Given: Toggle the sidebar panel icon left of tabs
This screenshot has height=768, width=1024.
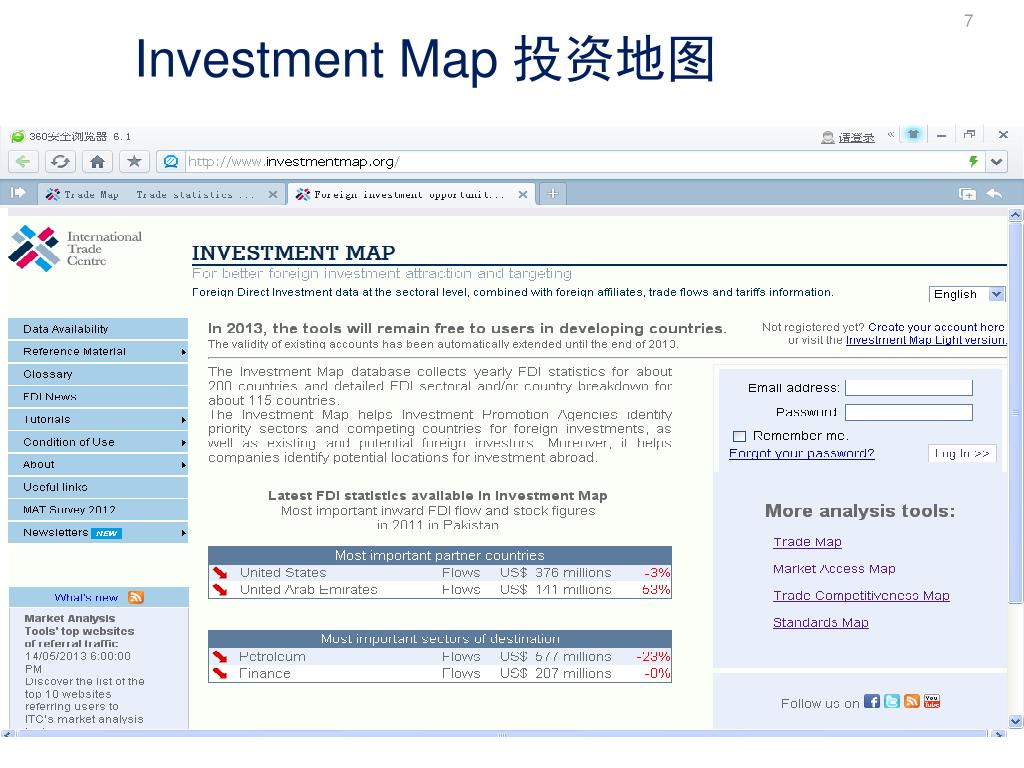Looking at the screenshot, I should [18, 193].
